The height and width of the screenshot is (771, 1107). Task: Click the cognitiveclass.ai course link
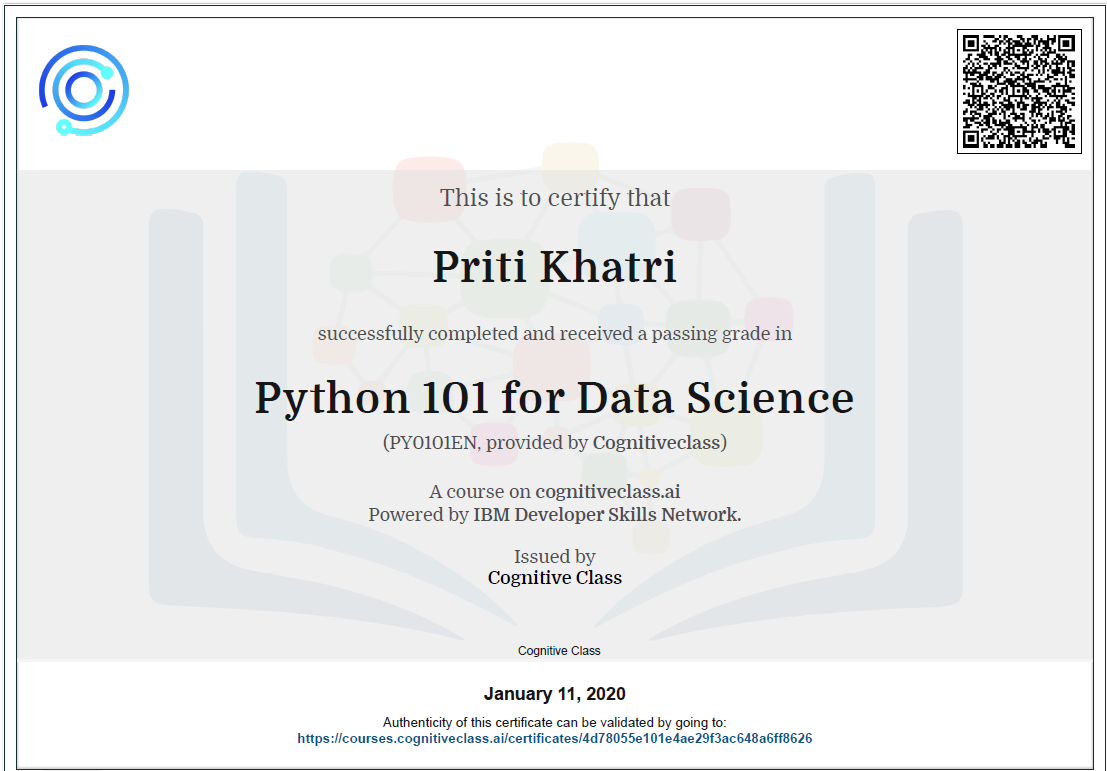pyautogui.click(x=608, y=491)
